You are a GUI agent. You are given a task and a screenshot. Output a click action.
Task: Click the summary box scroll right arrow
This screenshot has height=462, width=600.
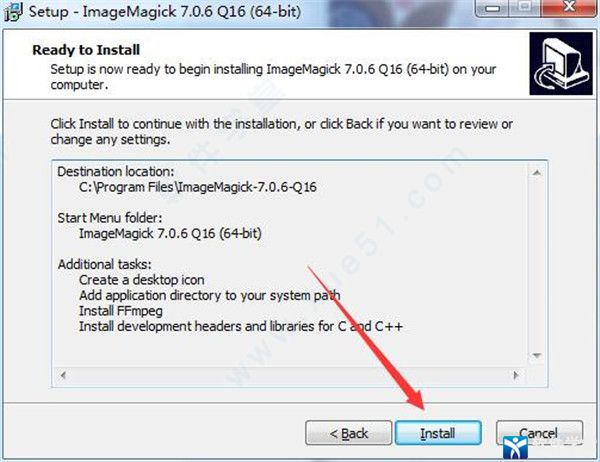(x=516, y=375)
